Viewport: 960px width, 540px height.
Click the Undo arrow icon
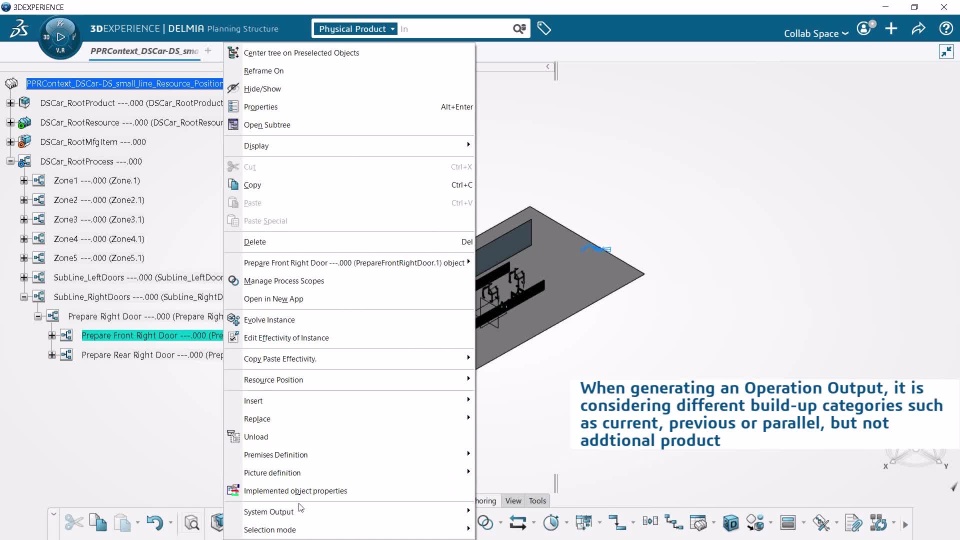coord(155,522)
